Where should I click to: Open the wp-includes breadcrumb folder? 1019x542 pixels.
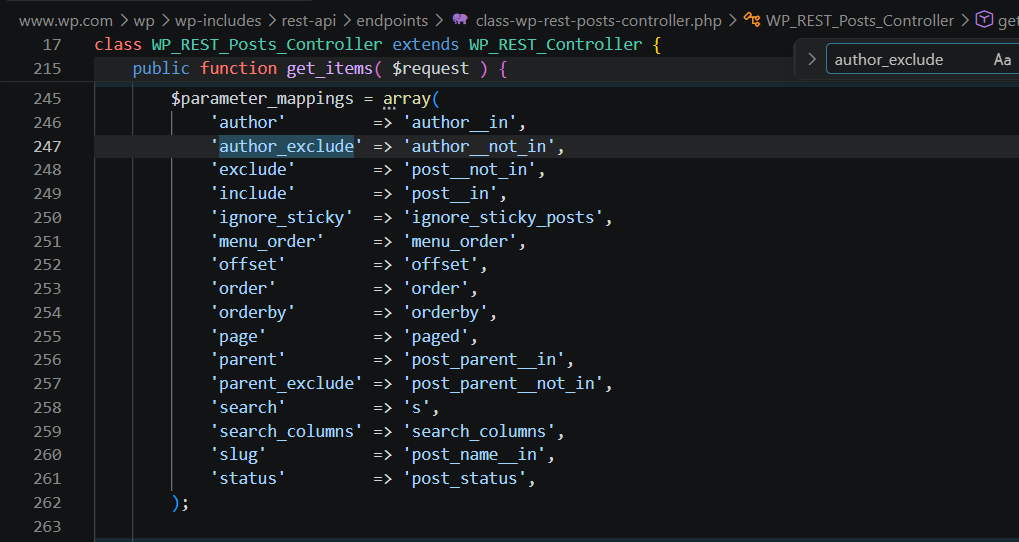(218, 21)
